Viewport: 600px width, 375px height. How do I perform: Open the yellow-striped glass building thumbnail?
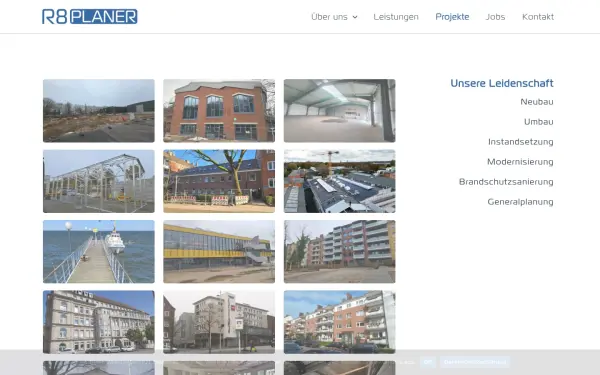tap(219, 251)
